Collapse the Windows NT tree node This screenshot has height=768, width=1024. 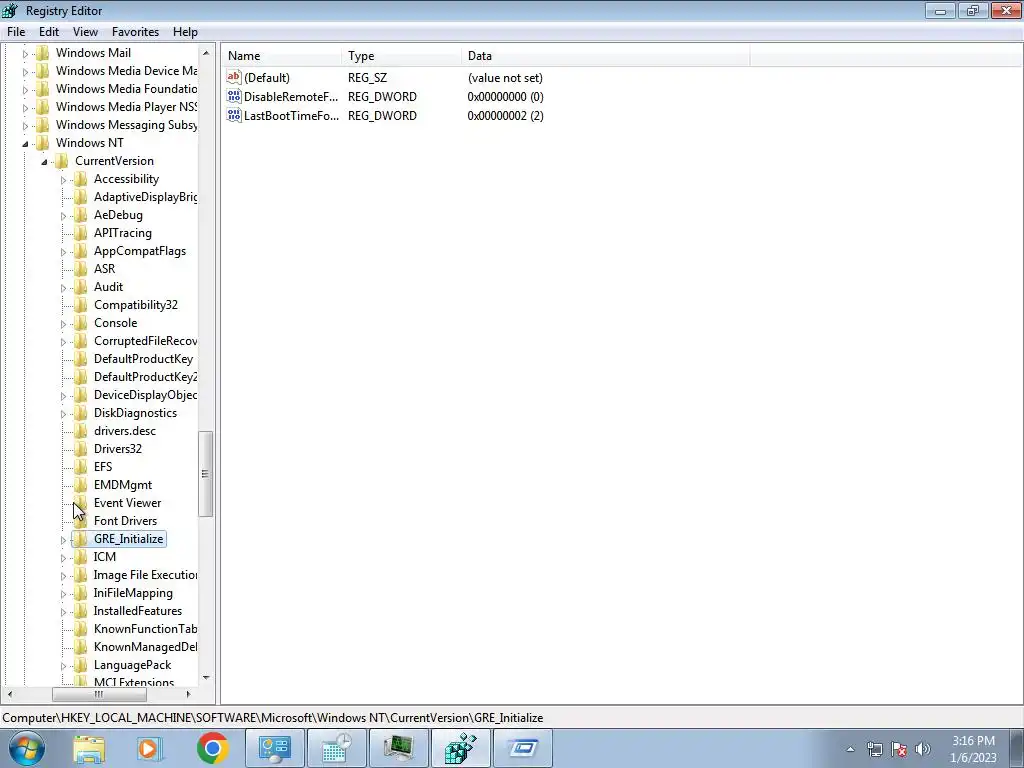tap(25, 144)
